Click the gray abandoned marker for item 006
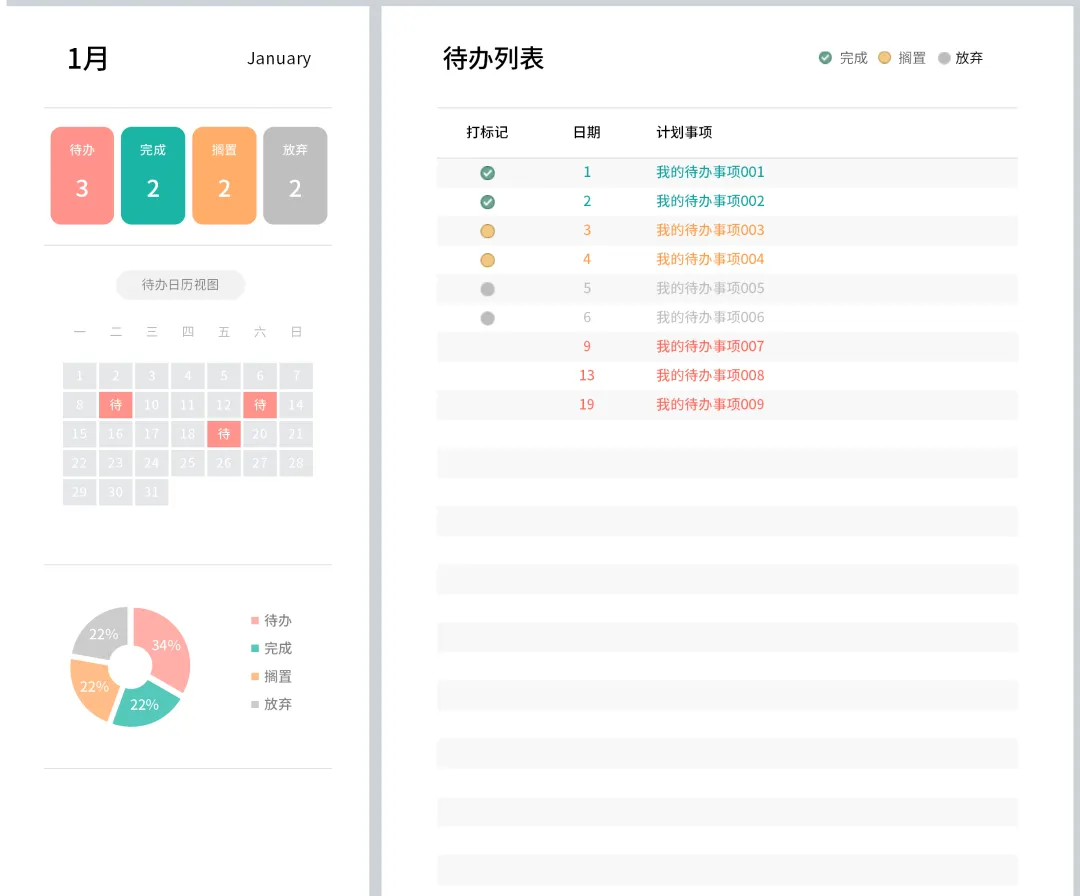This screenshot has width=1080, height=896. 488,318
